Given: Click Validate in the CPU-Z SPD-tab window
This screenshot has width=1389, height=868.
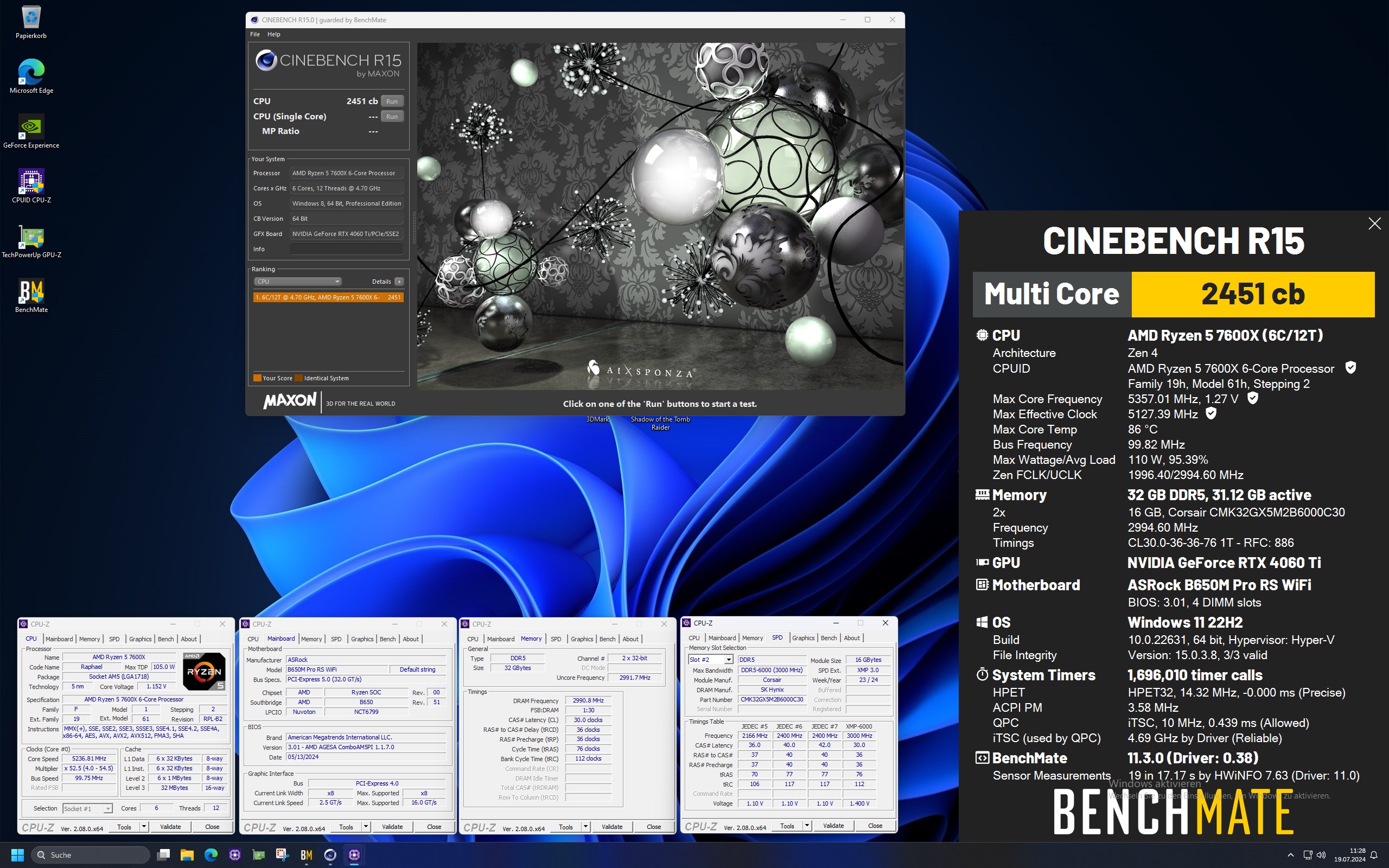Looking at the screenshot, I should coord(833,826).
